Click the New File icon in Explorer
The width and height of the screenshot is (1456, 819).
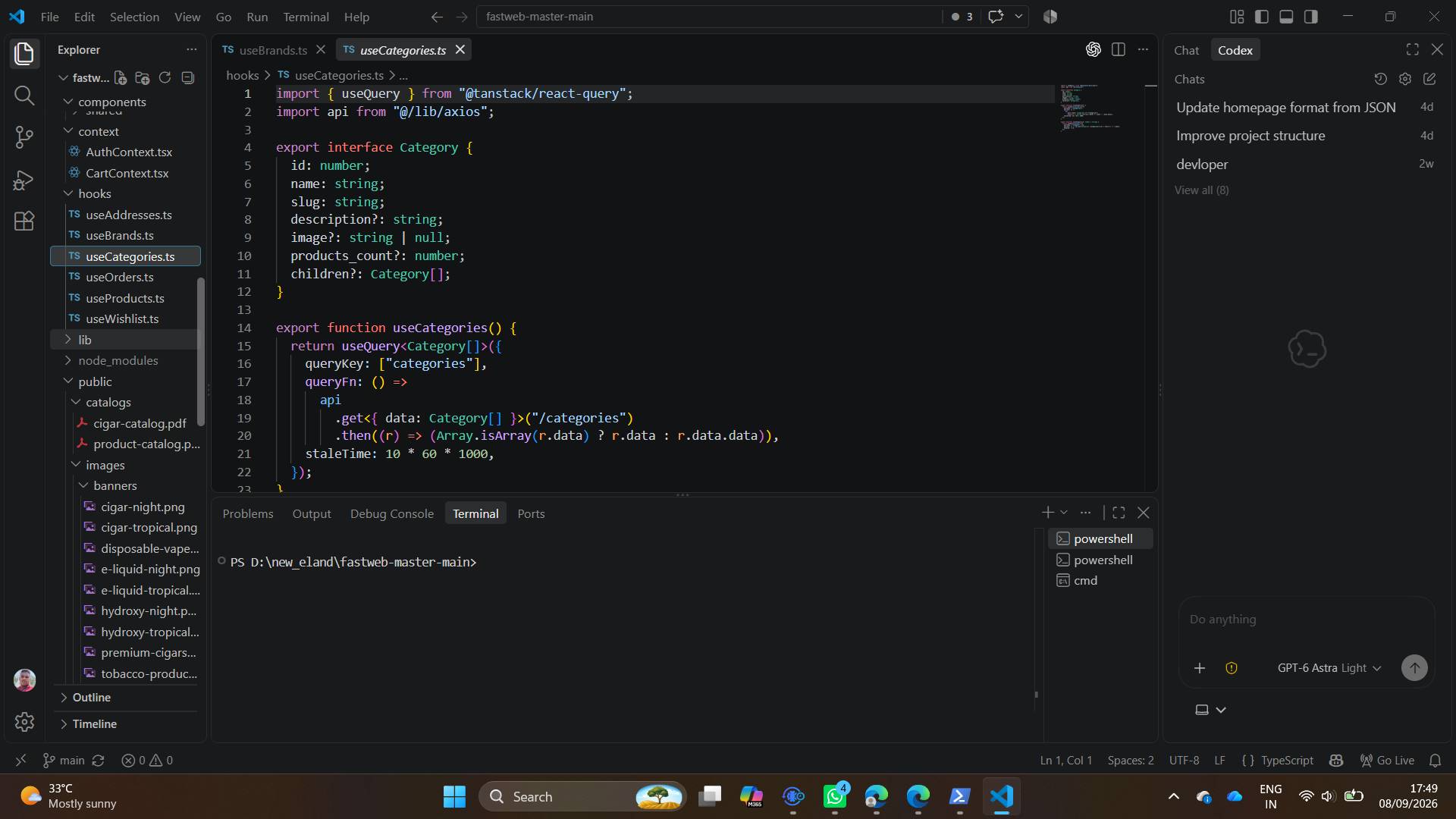coord(121,77)
